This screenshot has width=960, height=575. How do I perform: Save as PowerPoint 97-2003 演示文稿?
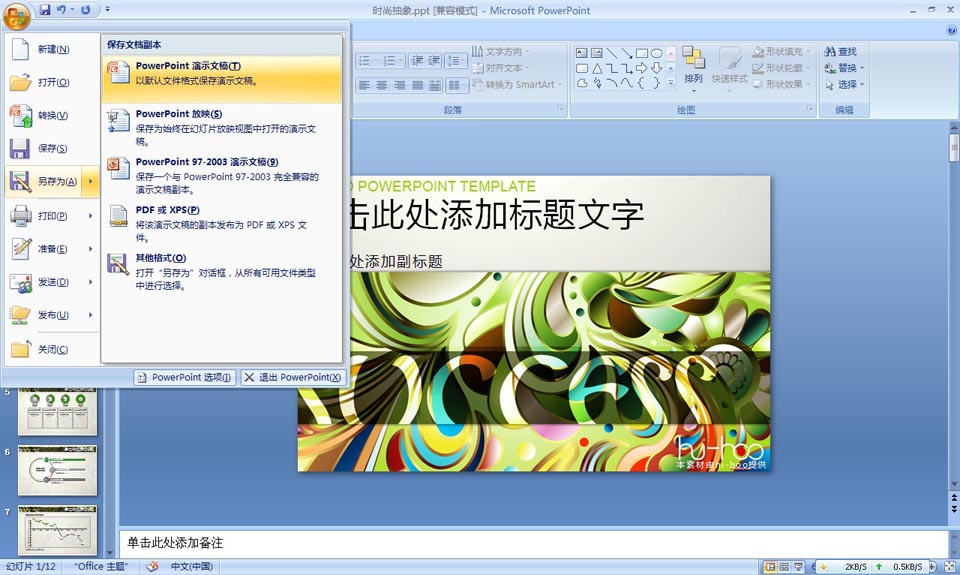tap(222, 175)
